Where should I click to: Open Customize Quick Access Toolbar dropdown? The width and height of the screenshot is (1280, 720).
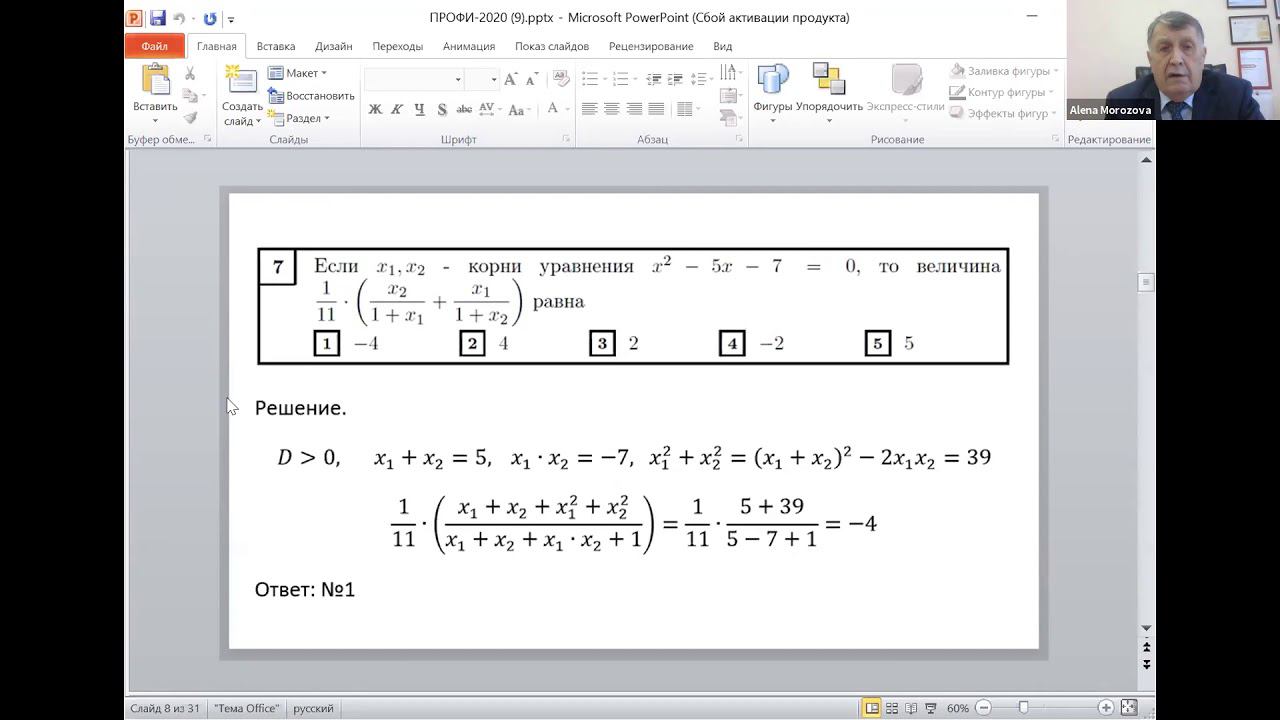231,19
